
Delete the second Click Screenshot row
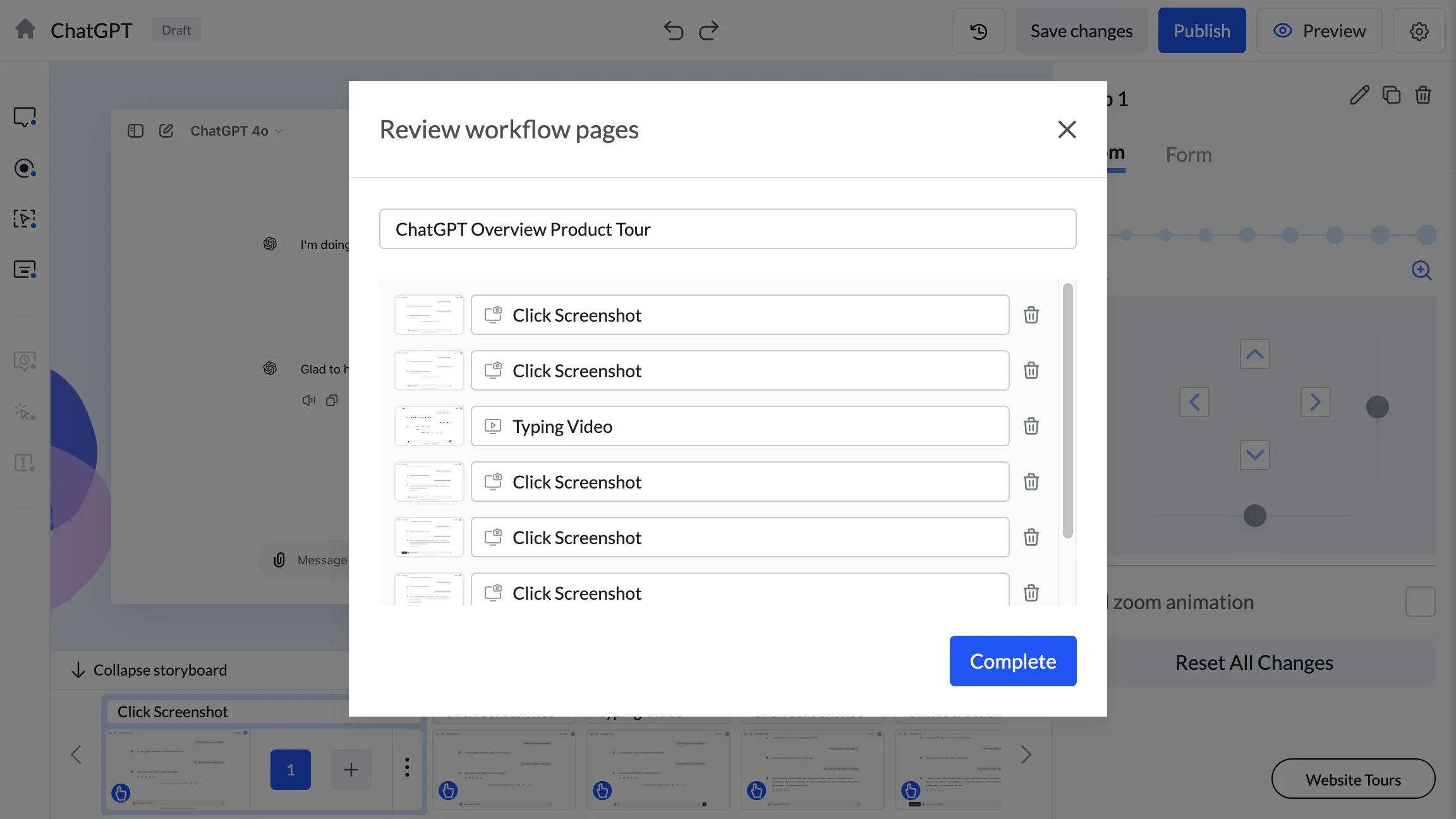(1031, 370)
